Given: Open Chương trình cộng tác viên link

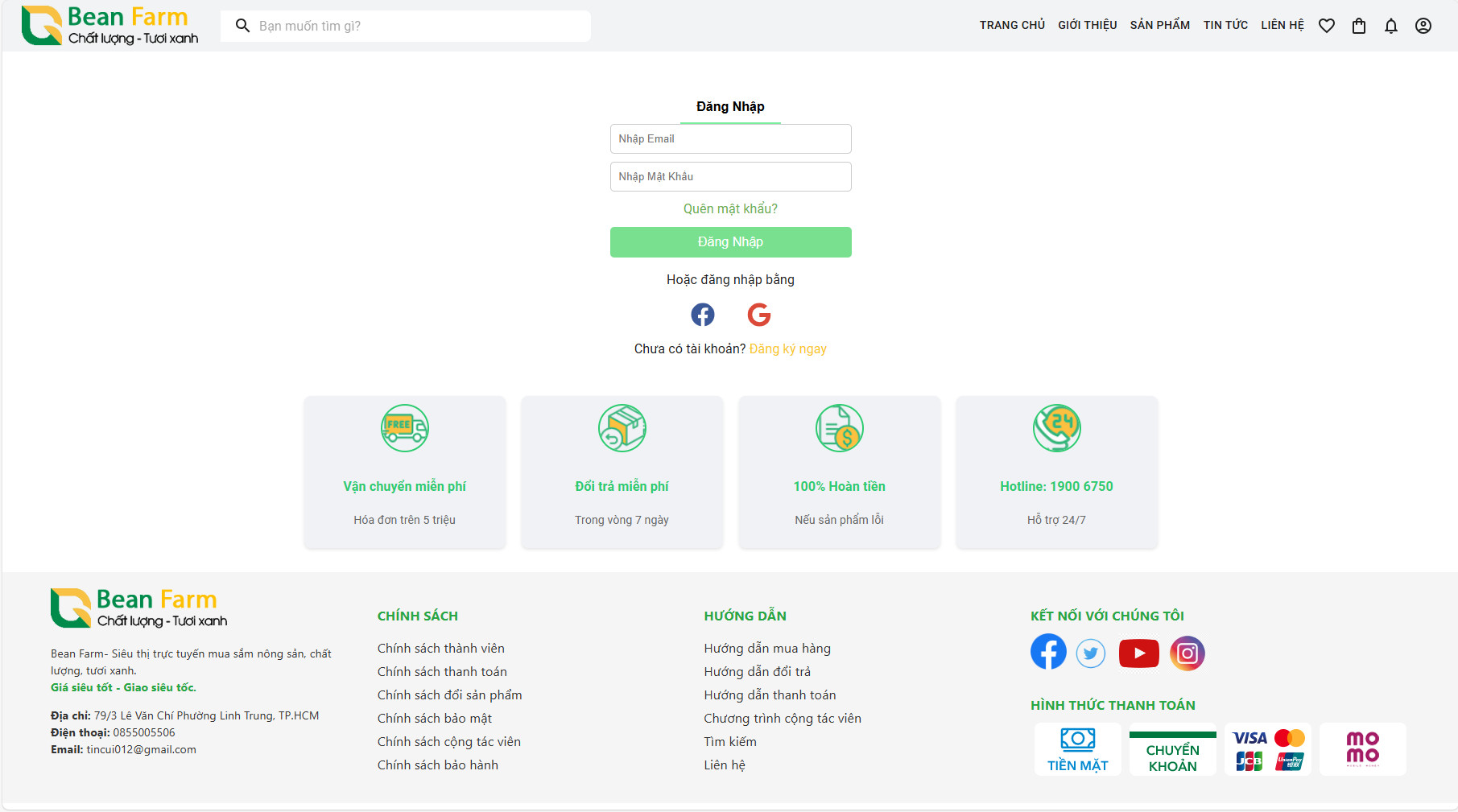Looking at the screenshot, I should pyautogui.click(x=783, y=719).
